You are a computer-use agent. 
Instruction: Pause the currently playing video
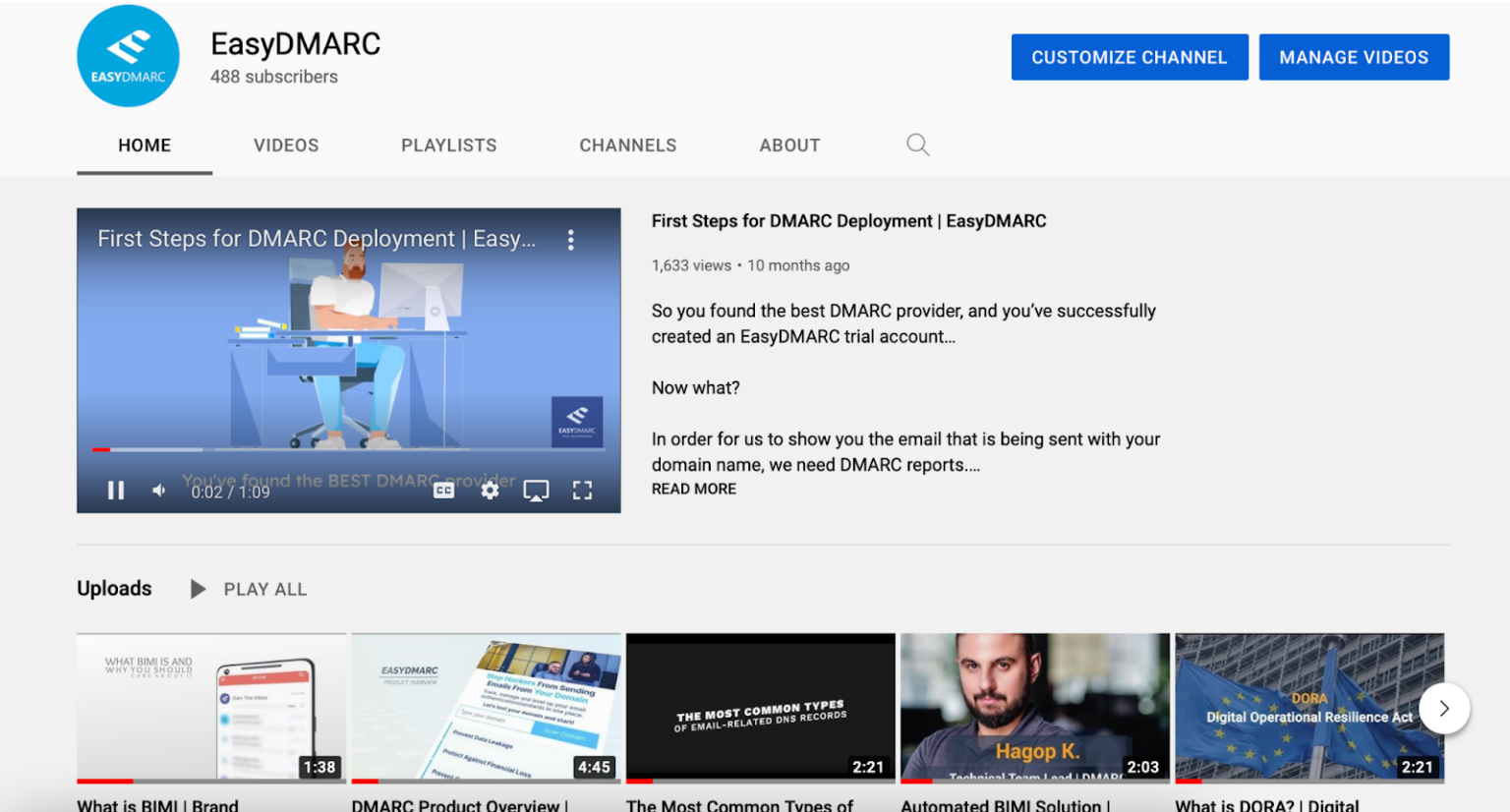coord(115,490)
